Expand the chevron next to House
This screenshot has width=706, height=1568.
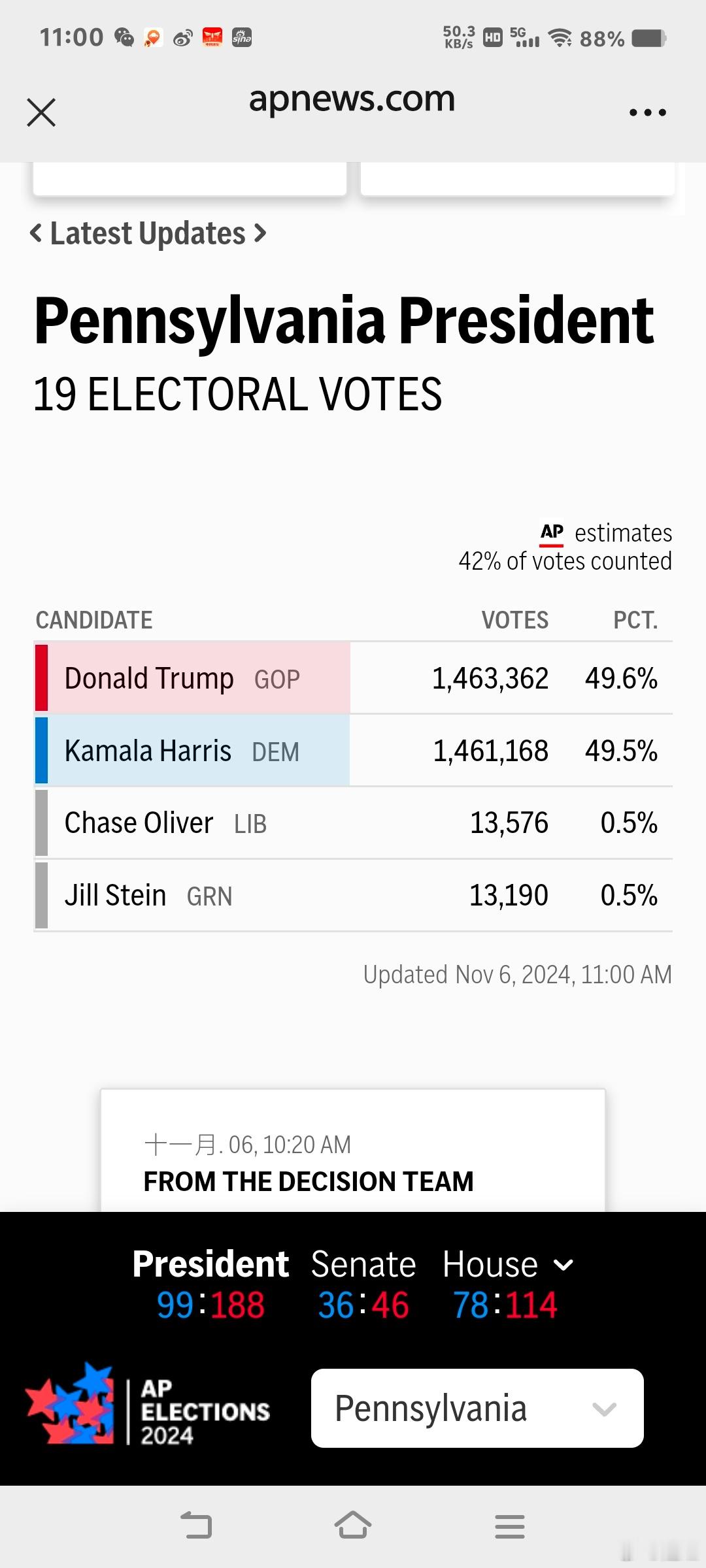pyautogui.click(x=563, y=1266)
